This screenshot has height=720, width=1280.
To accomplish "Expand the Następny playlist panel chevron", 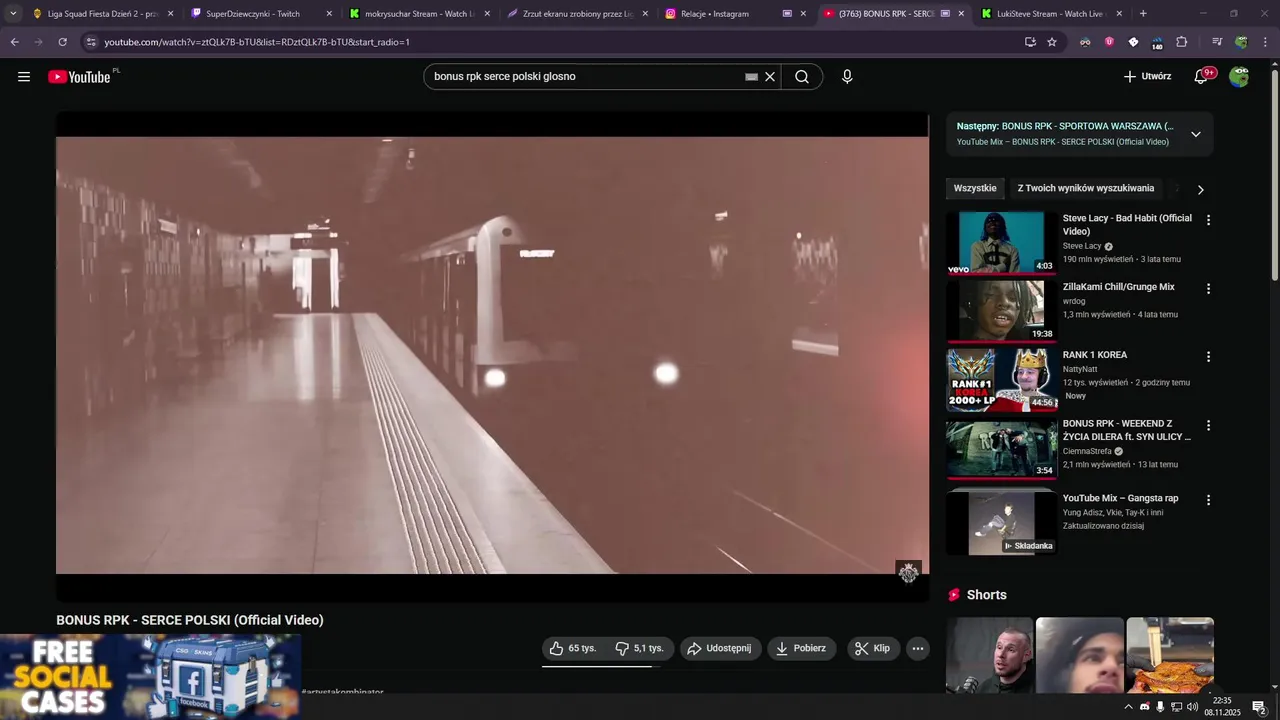I will (x=1195, y=134).
